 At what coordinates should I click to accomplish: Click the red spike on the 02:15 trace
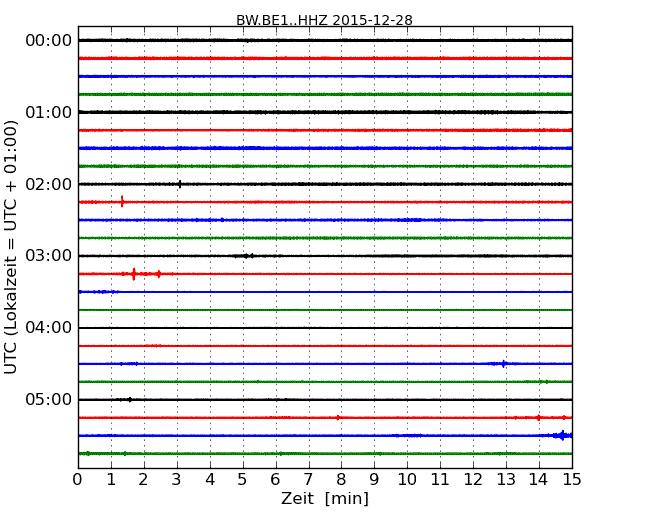122,202
